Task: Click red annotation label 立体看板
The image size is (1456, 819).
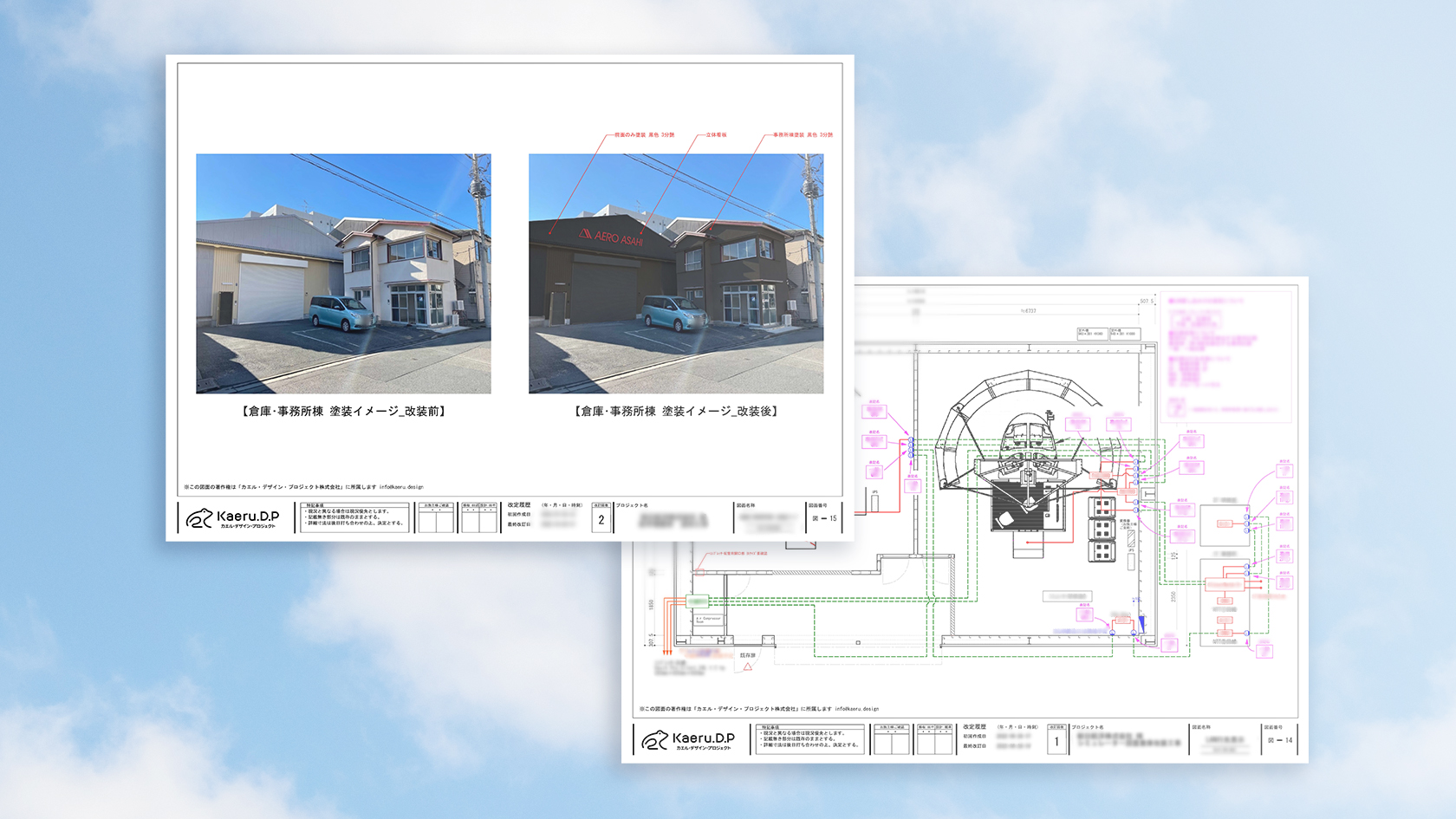Action: click(716, 135)
